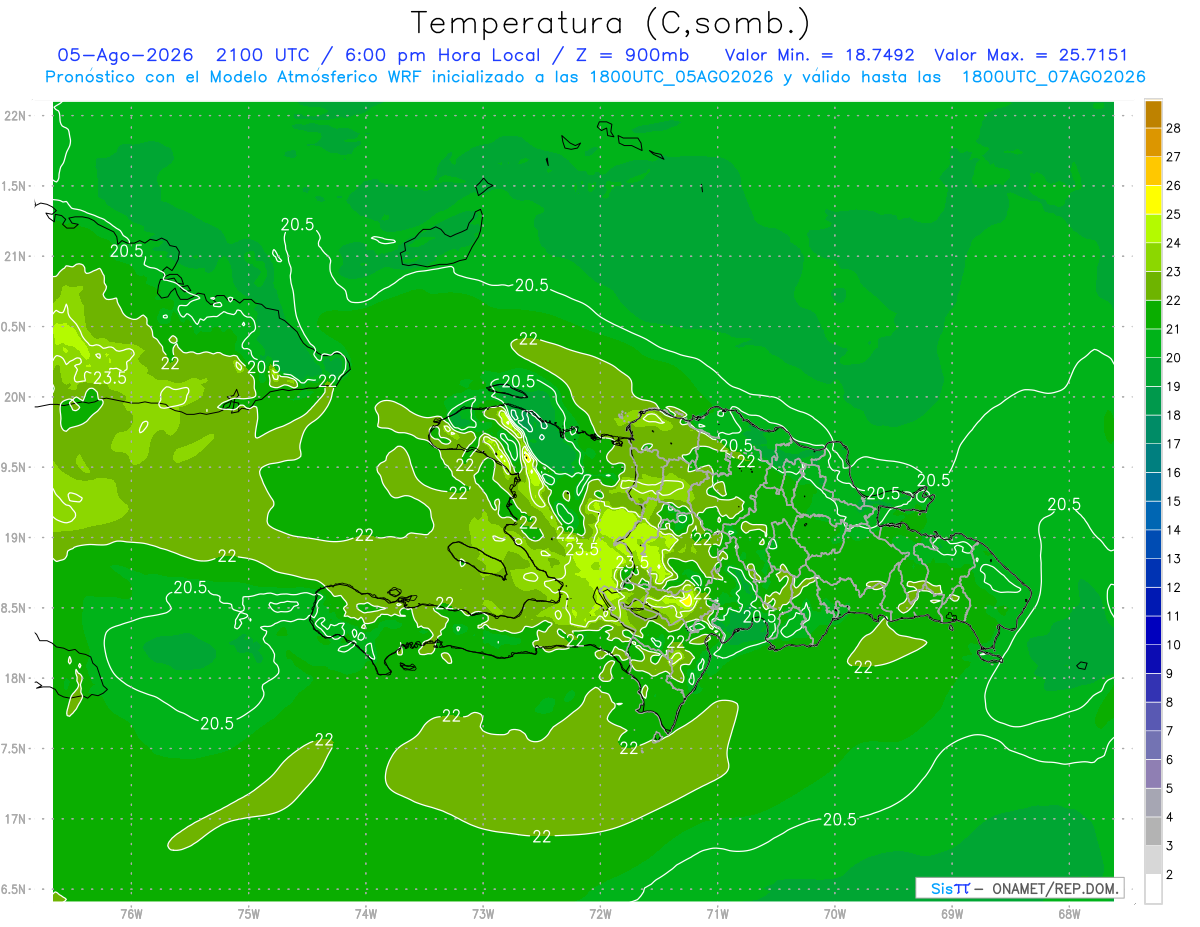
Task: Click color scale label 10
Action: 1174,645
